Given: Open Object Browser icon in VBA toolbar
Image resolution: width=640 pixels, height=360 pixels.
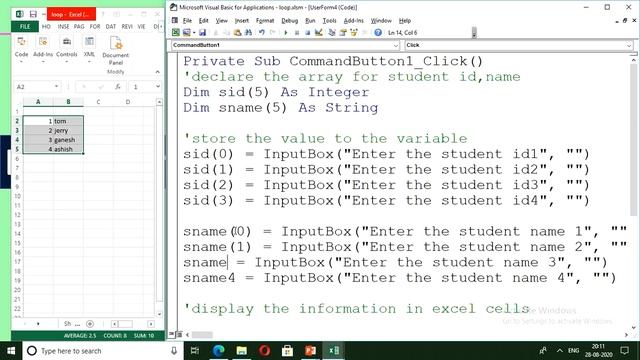Looking at the screenshot, I should point(353,33).
